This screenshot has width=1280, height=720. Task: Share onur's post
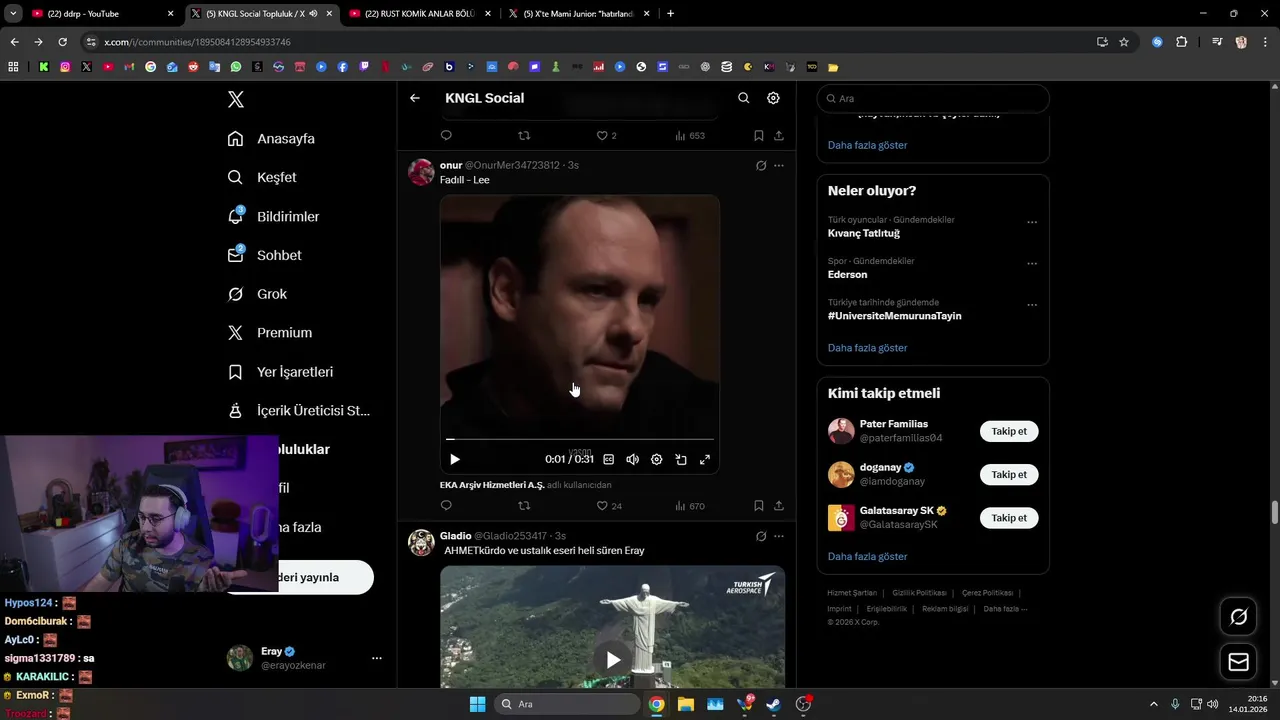coord(779,506)
